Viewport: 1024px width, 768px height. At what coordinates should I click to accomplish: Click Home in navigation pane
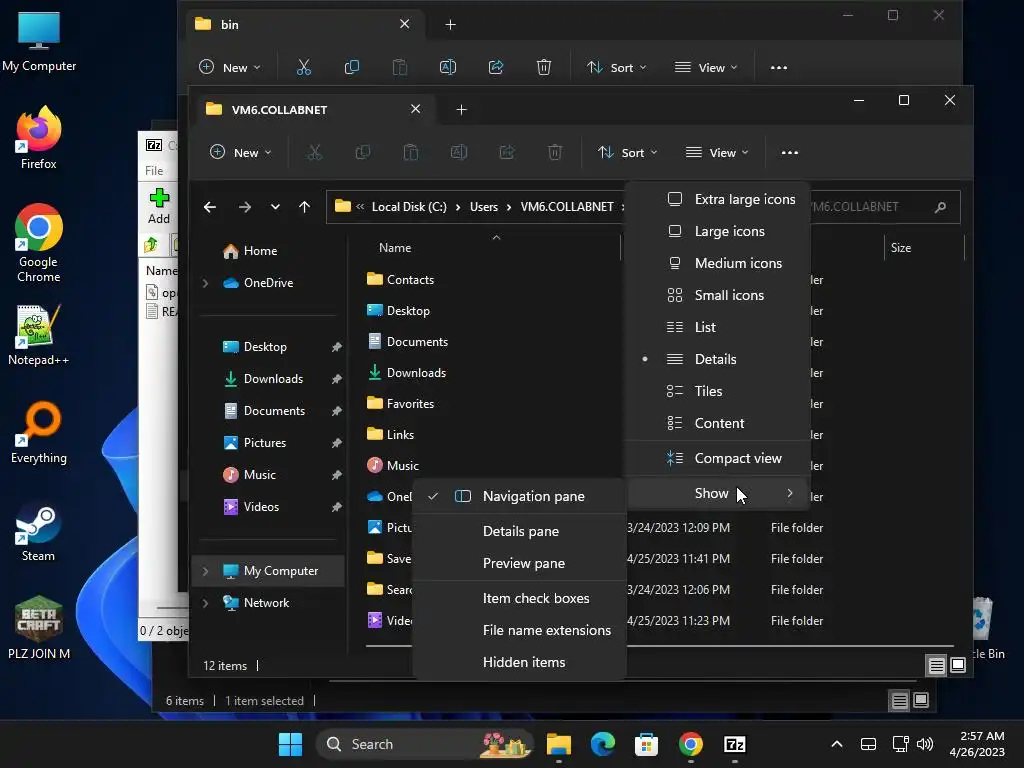coord(260,251)
